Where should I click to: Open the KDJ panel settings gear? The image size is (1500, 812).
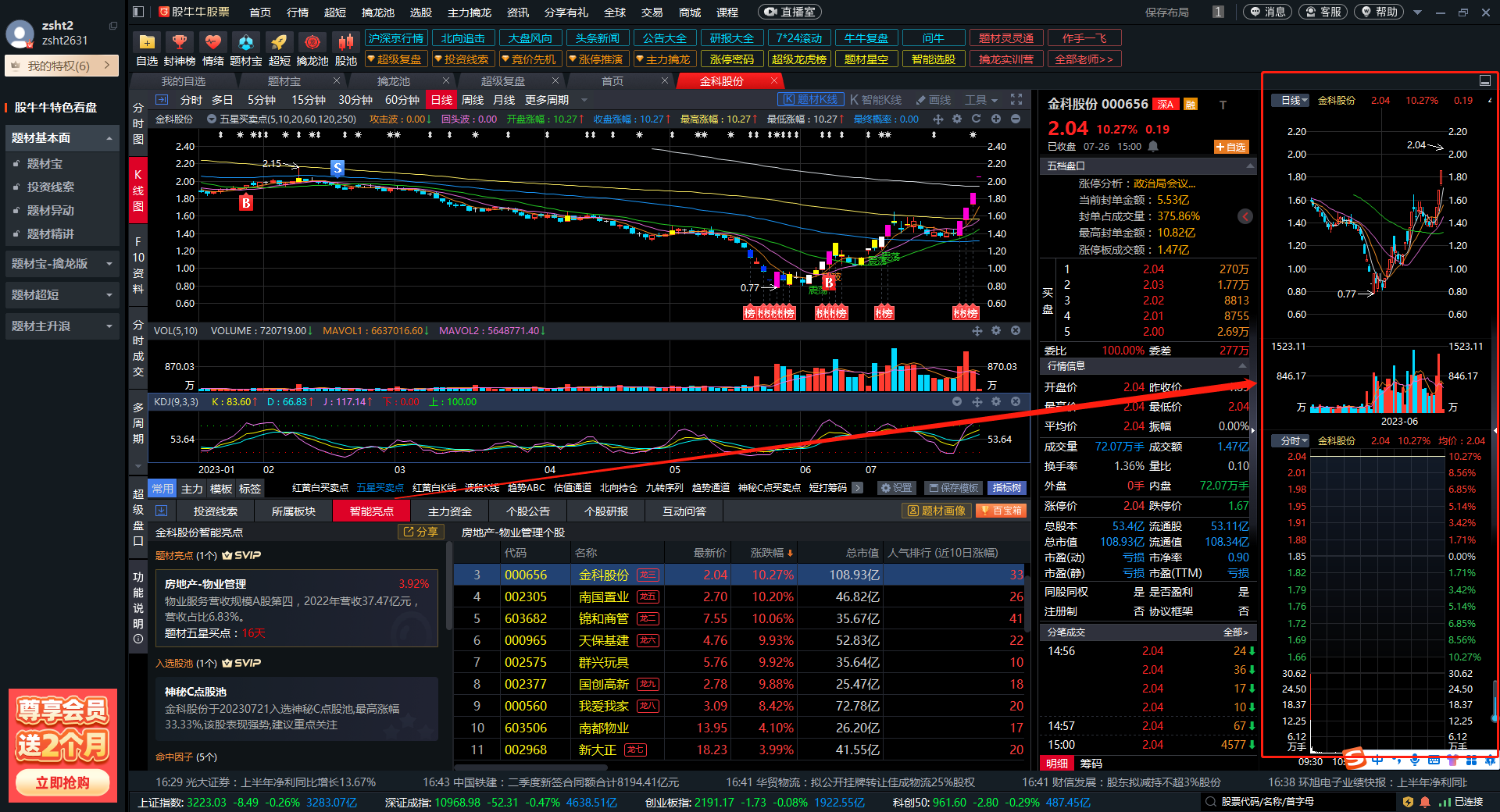pyautogui.click(x=996, y=401)
